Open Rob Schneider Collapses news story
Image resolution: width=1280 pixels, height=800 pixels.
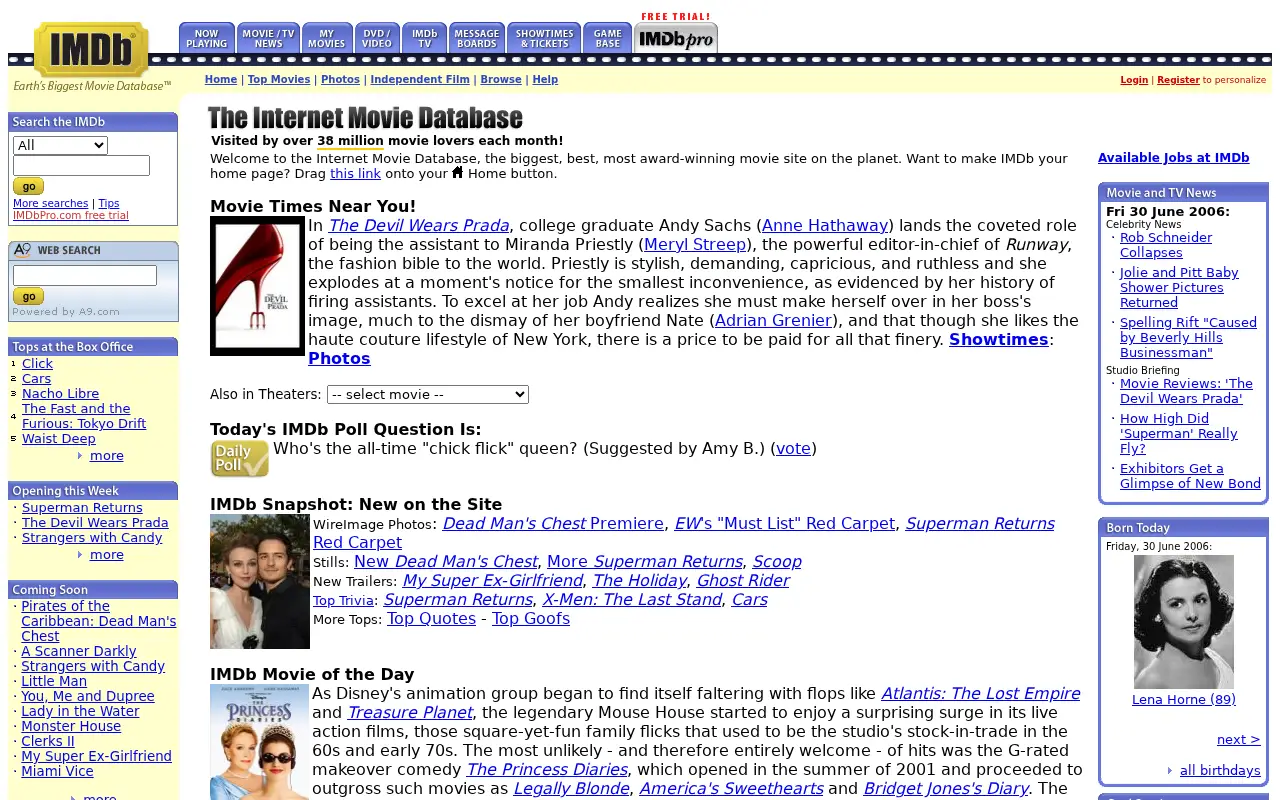(1166, 245)
